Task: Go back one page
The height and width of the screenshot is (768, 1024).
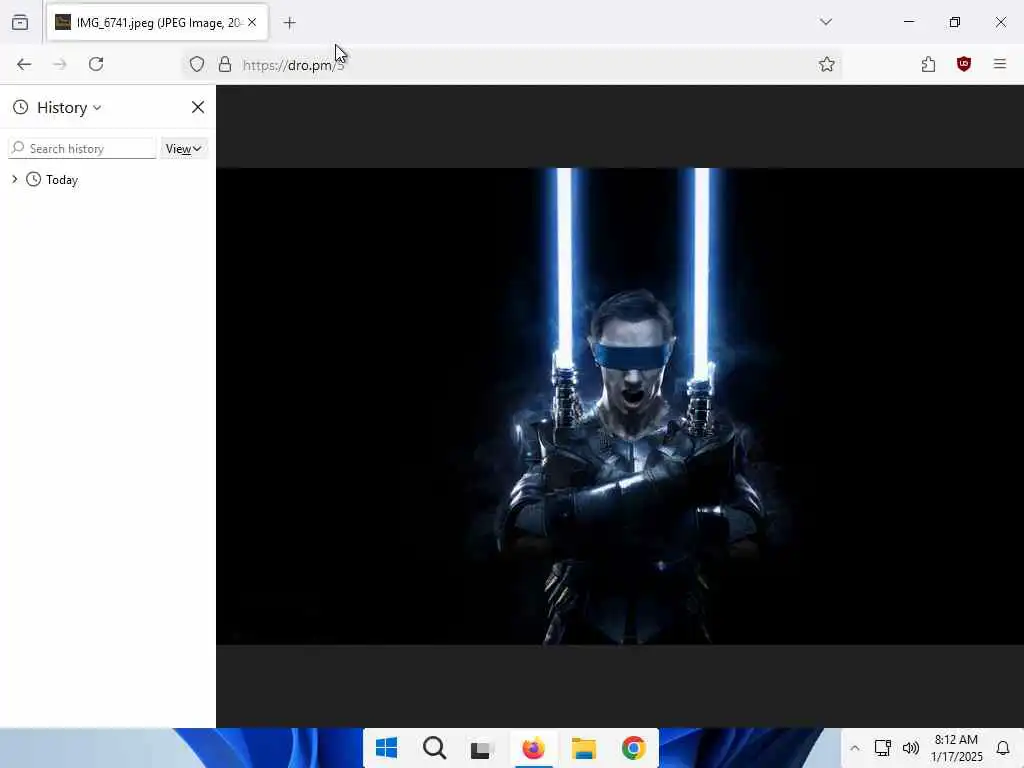Action: 24,64
